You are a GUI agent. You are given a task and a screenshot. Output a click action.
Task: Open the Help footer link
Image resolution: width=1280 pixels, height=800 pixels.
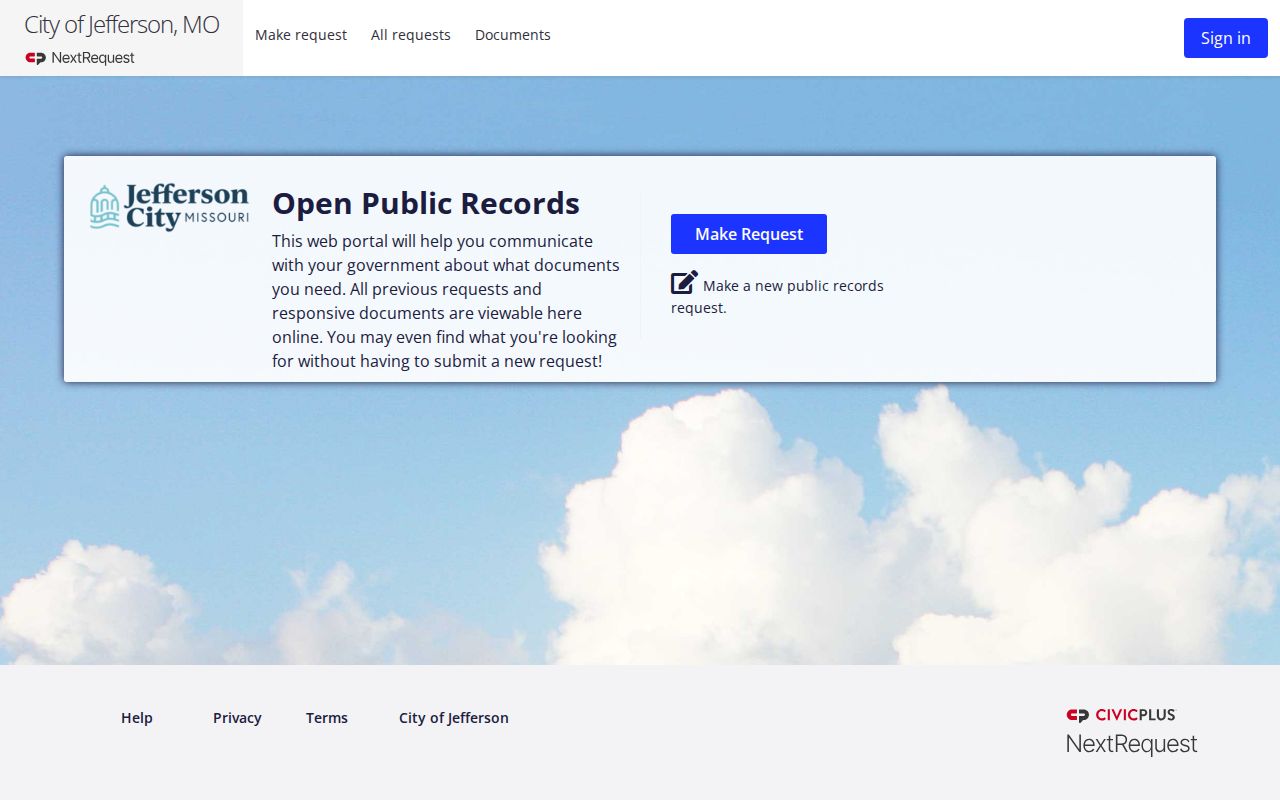pyautogui.click(x=137, y=718)
